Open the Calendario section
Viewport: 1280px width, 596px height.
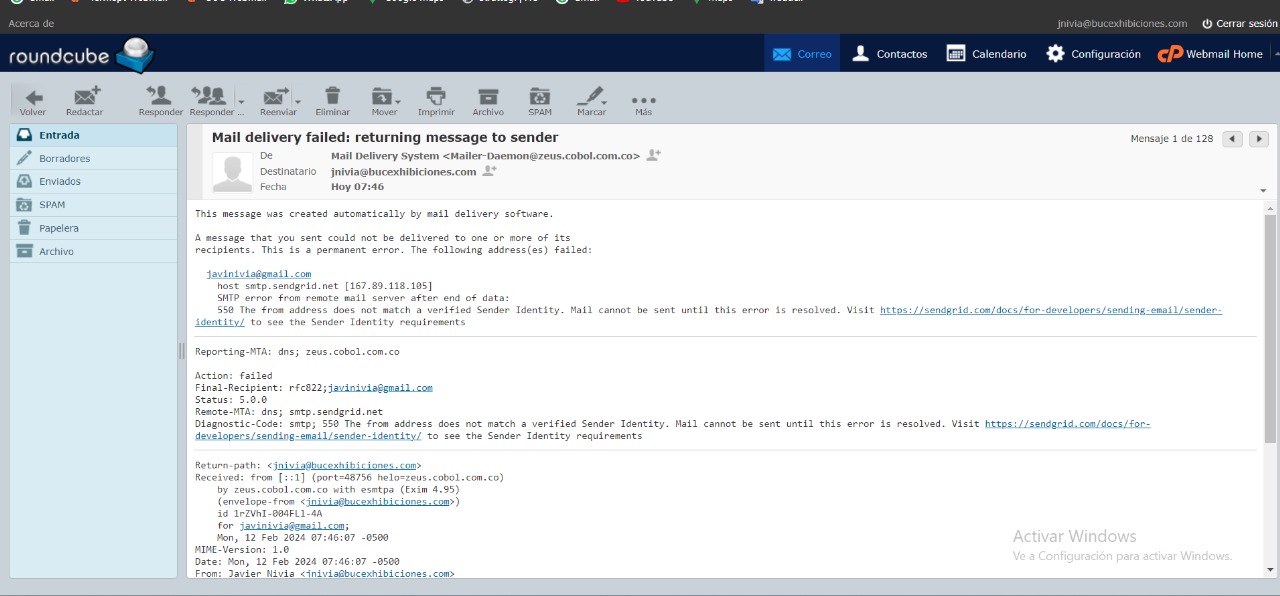coord(986,54)
